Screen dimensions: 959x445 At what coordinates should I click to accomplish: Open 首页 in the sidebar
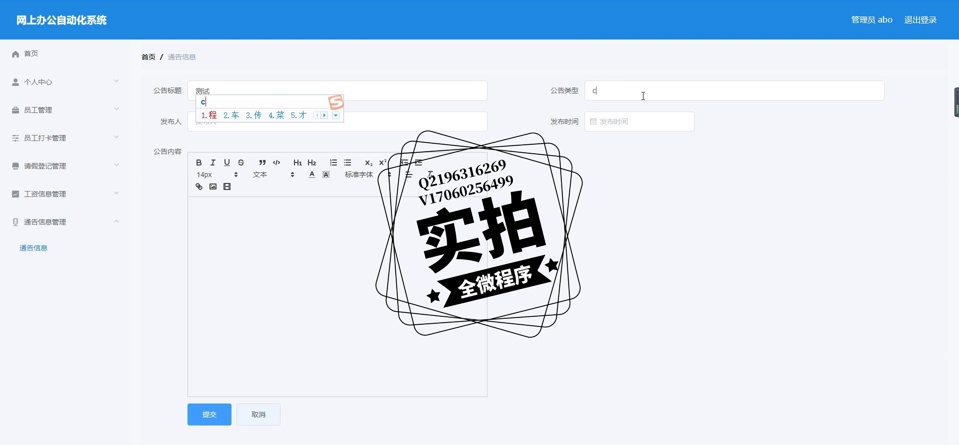(31, 54)
